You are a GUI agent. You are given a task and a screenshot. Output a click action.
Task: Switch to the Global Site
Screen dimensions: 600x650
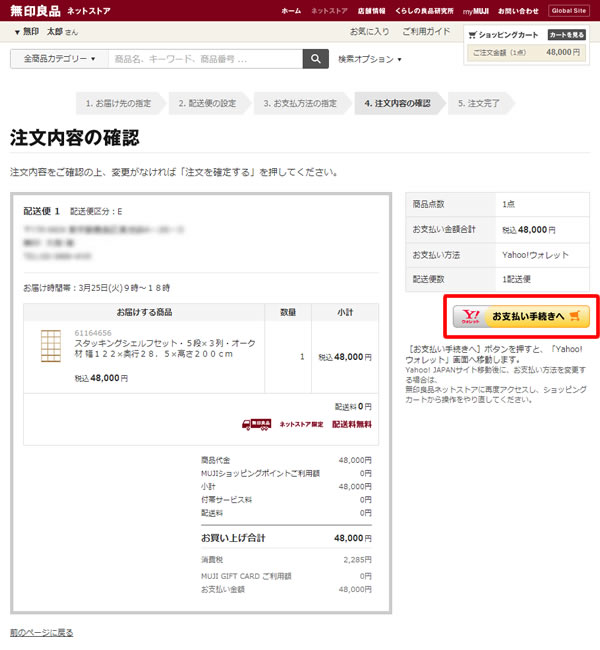tap(569, 11)
